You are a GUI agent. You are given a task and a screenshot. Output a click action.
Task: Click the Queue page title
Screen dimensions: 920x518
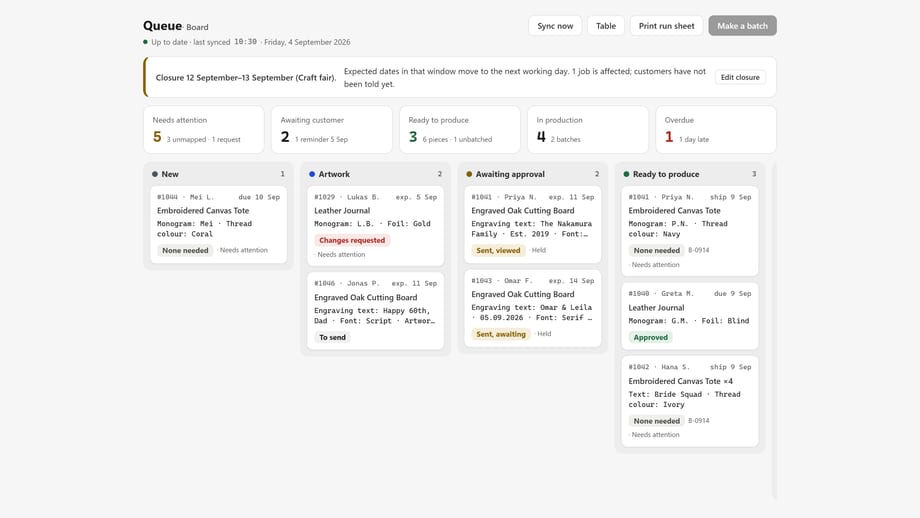coord(163,26)
